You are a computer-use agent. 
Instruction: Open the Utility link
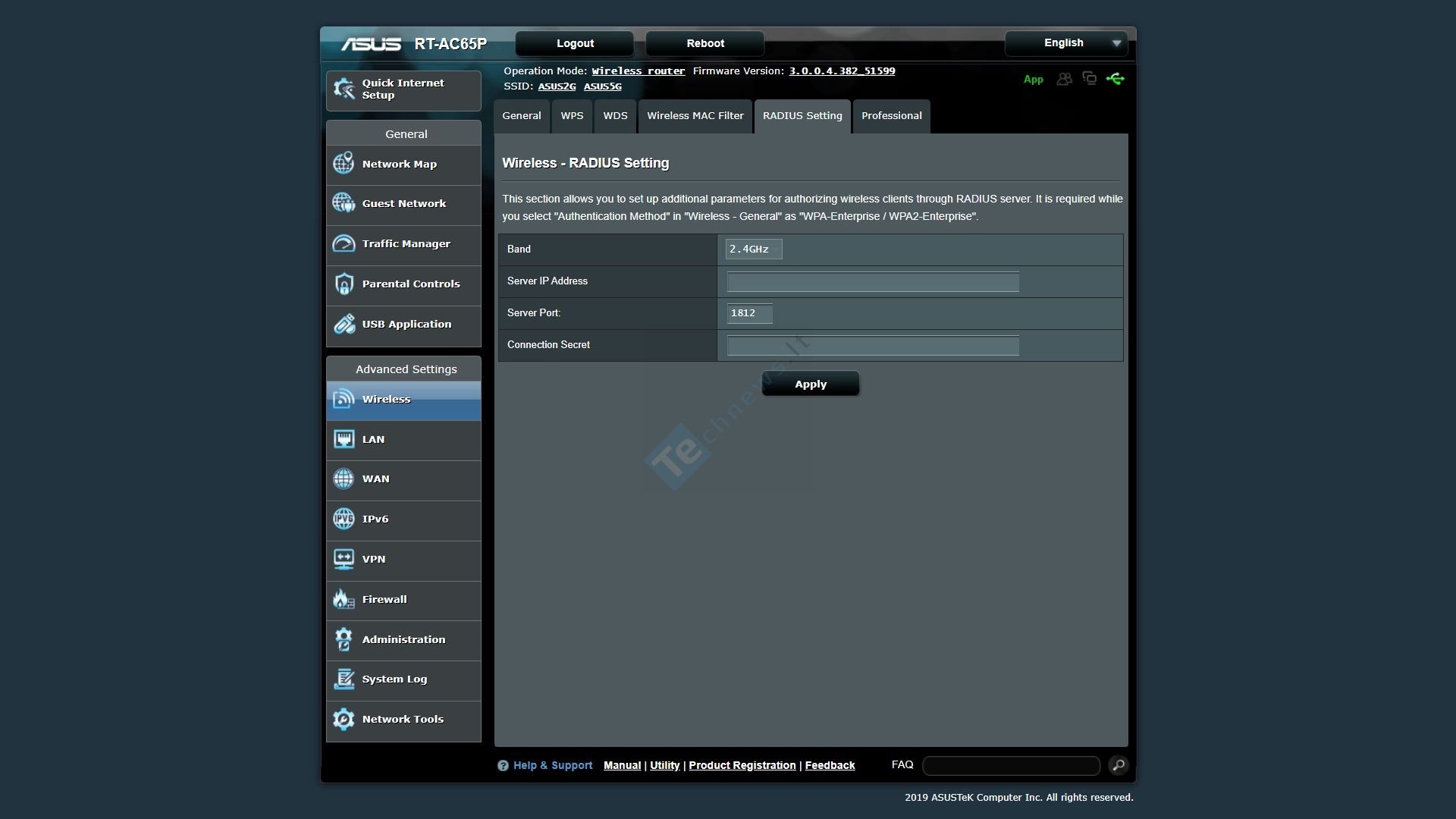(x=665, y=766)
